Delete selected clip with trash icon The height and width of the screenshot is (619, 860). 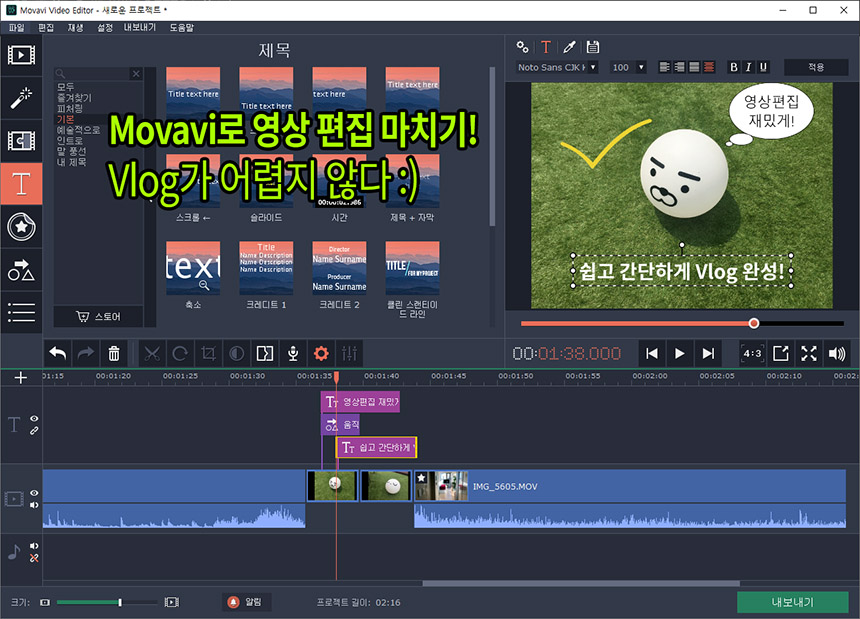click(114, 354)
